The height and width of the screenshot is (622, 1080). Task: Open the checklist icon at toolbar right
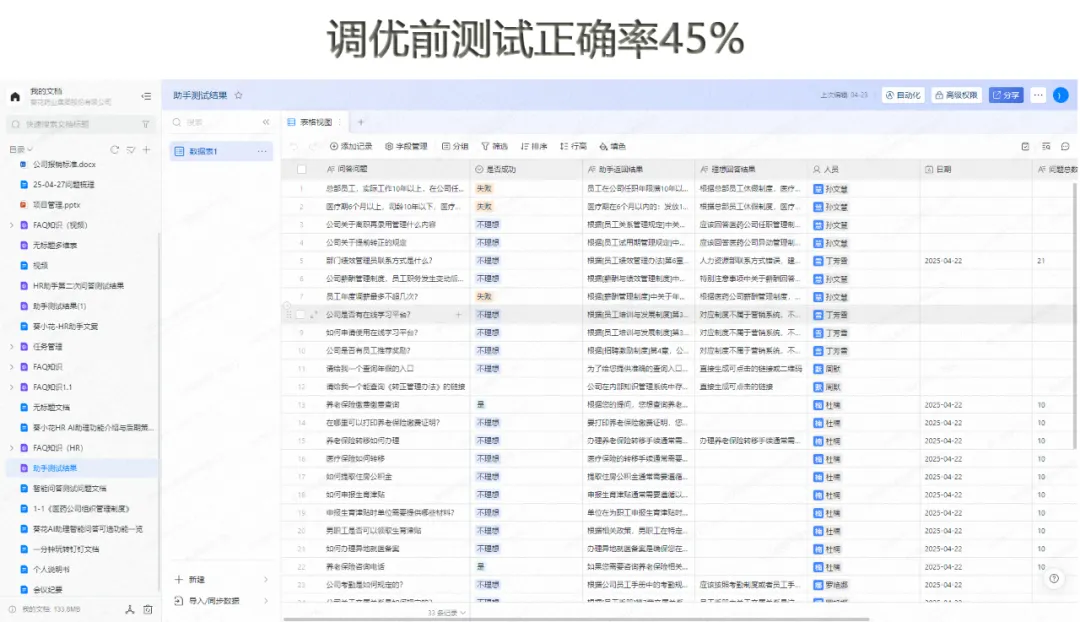pos(1025,146)
